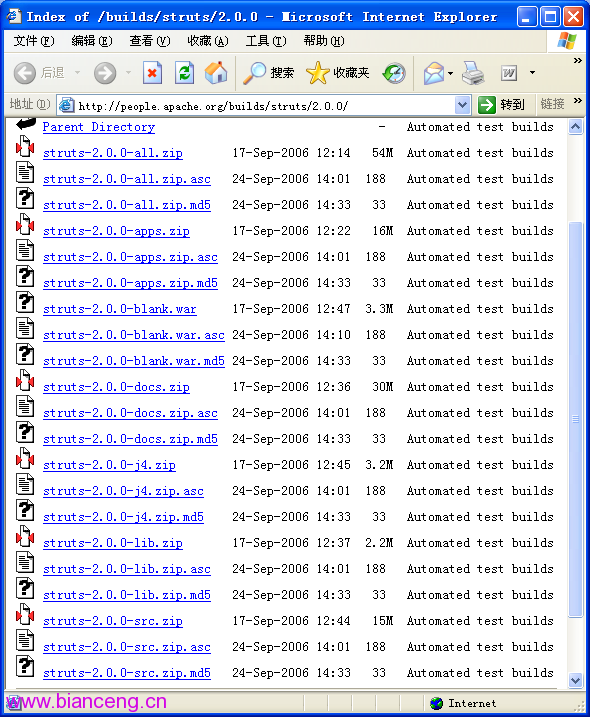Click the 转到 Go button
The width and height of the screenshot is (590, 717).
501,105
